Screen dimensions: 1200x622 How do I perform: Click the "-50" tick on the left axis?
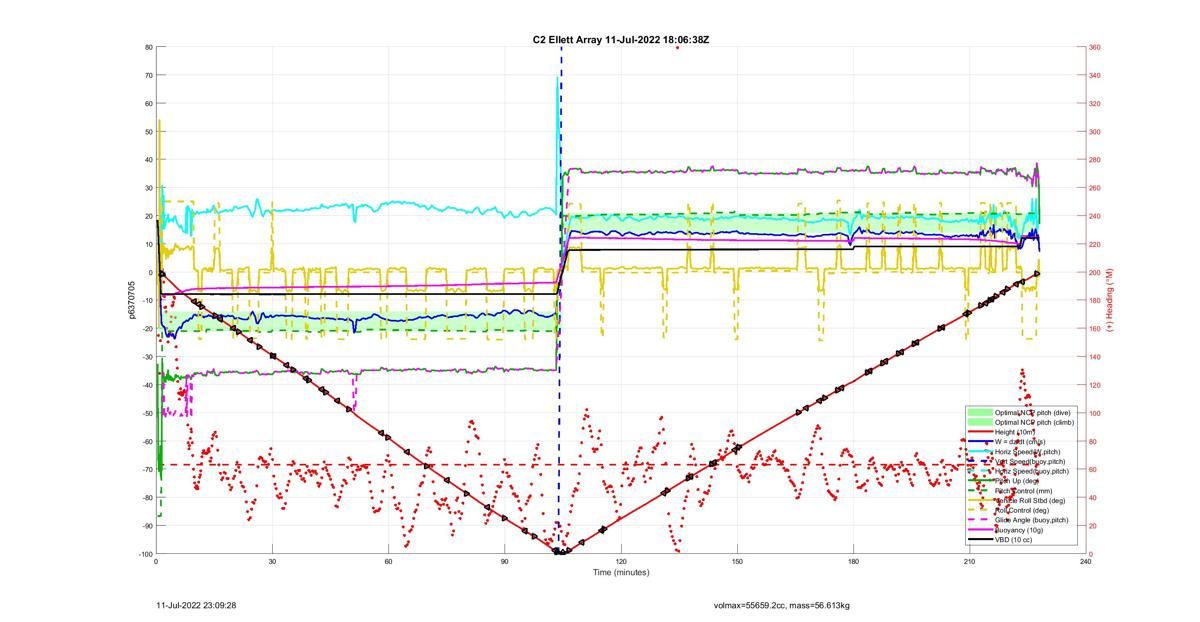[x=146, y=413]
